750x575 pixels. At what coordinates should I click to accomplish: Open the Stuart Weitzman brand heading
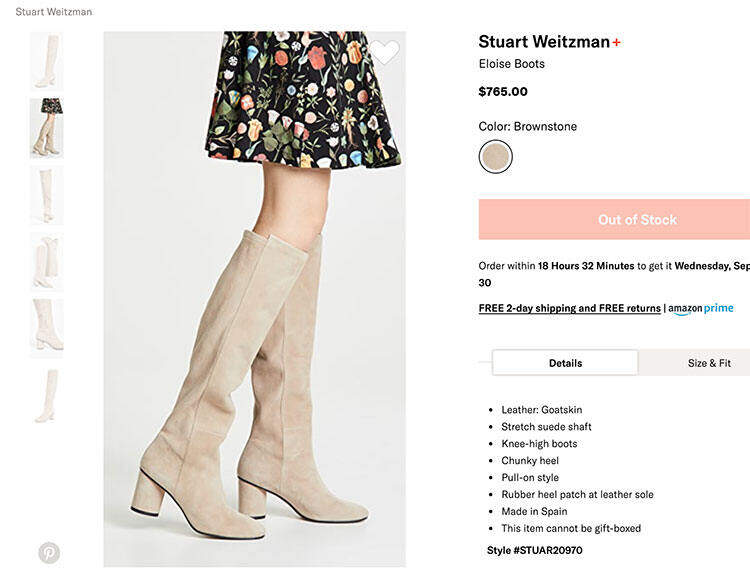(543, 42)
